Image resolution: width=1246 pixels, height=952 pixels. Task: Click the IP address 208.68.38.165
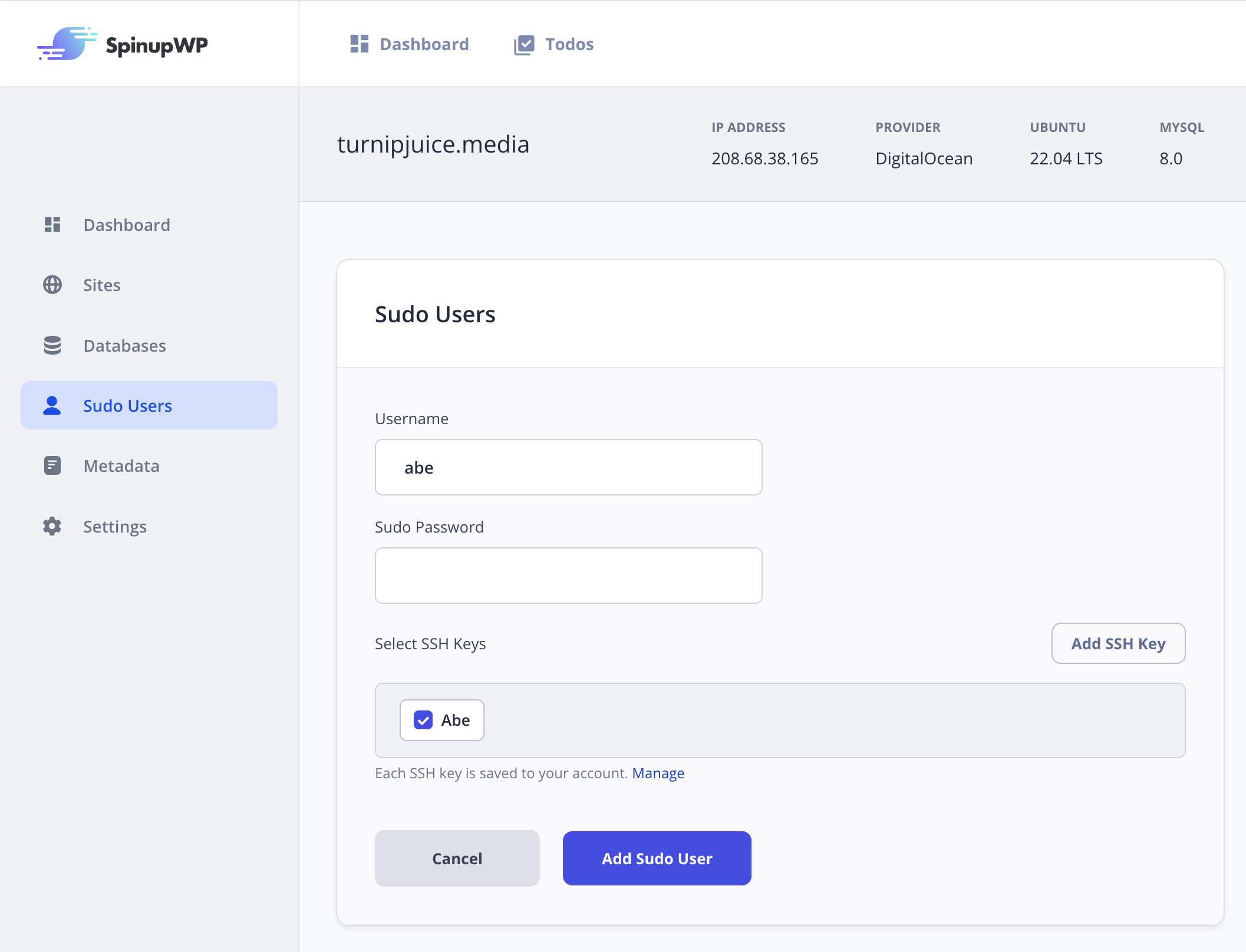point(765,158)
